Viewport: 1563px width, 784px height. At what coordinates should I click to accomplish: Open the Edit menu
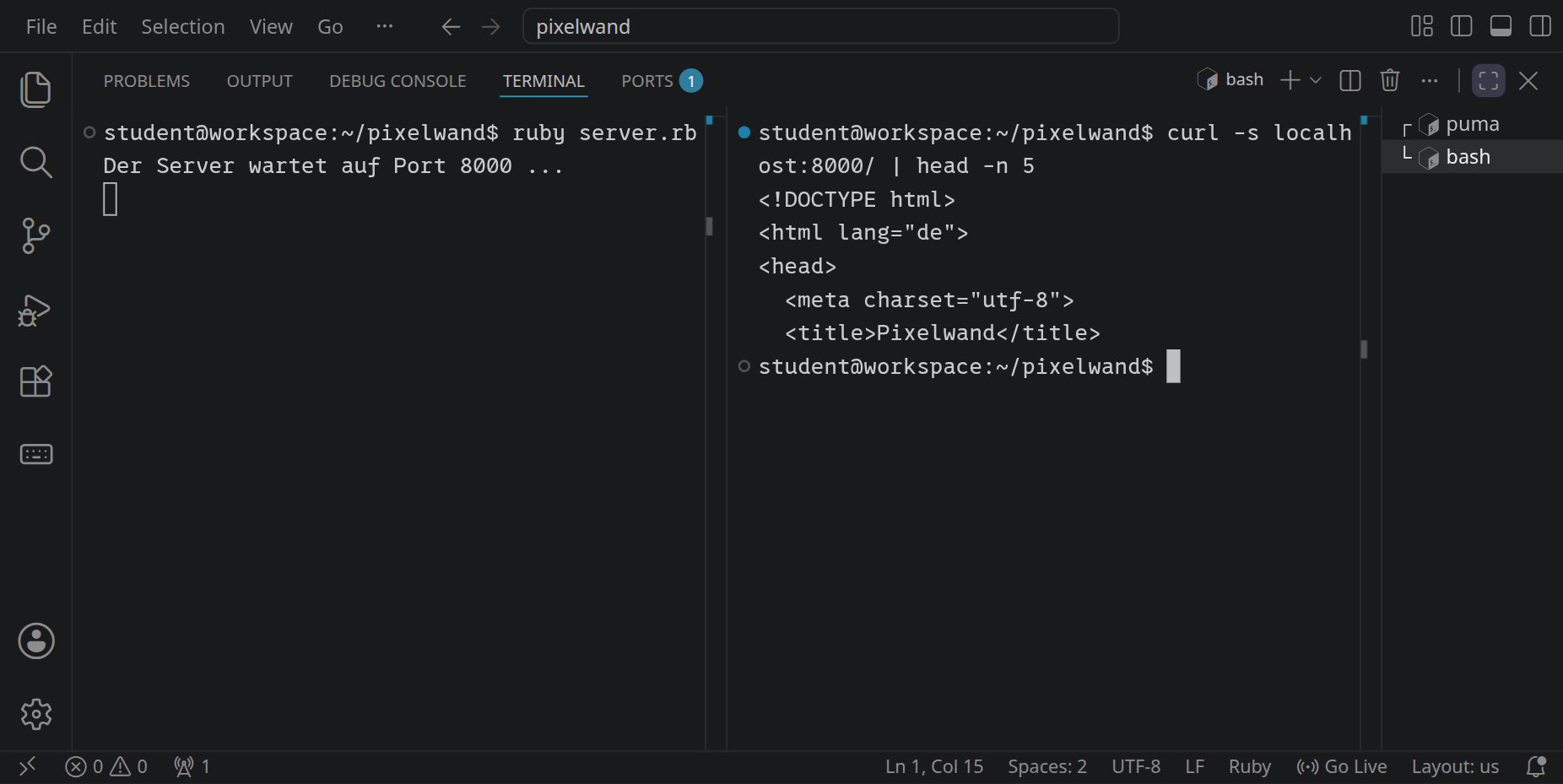coord(99,27)
